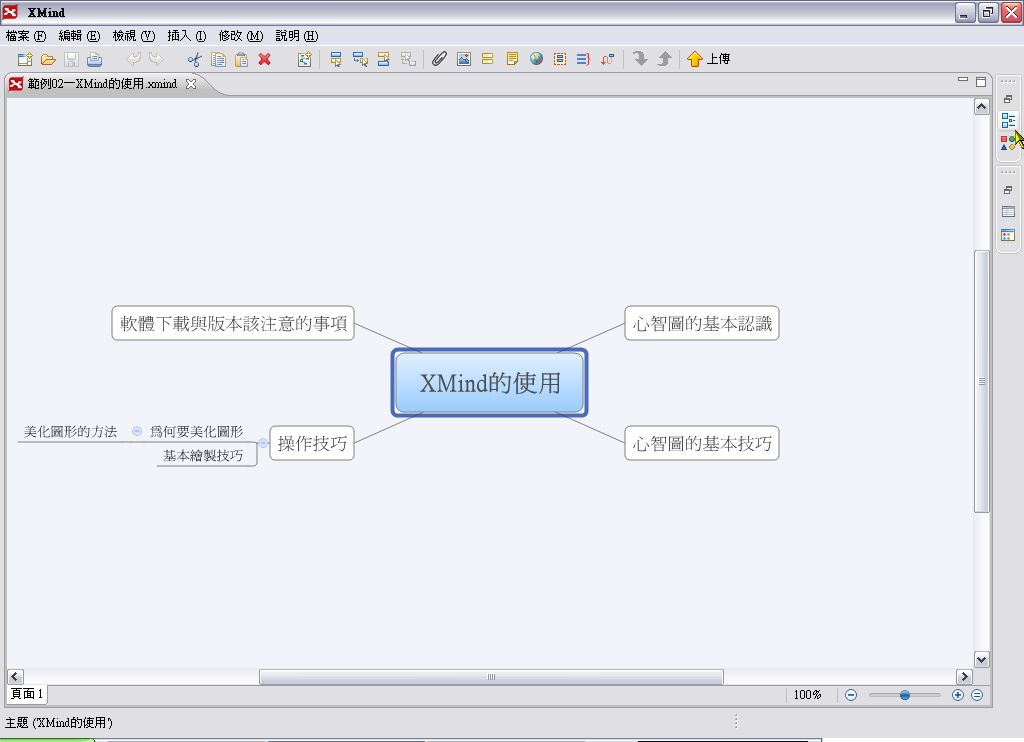Add an attachment with the paperclip icon

click(440, 59)
